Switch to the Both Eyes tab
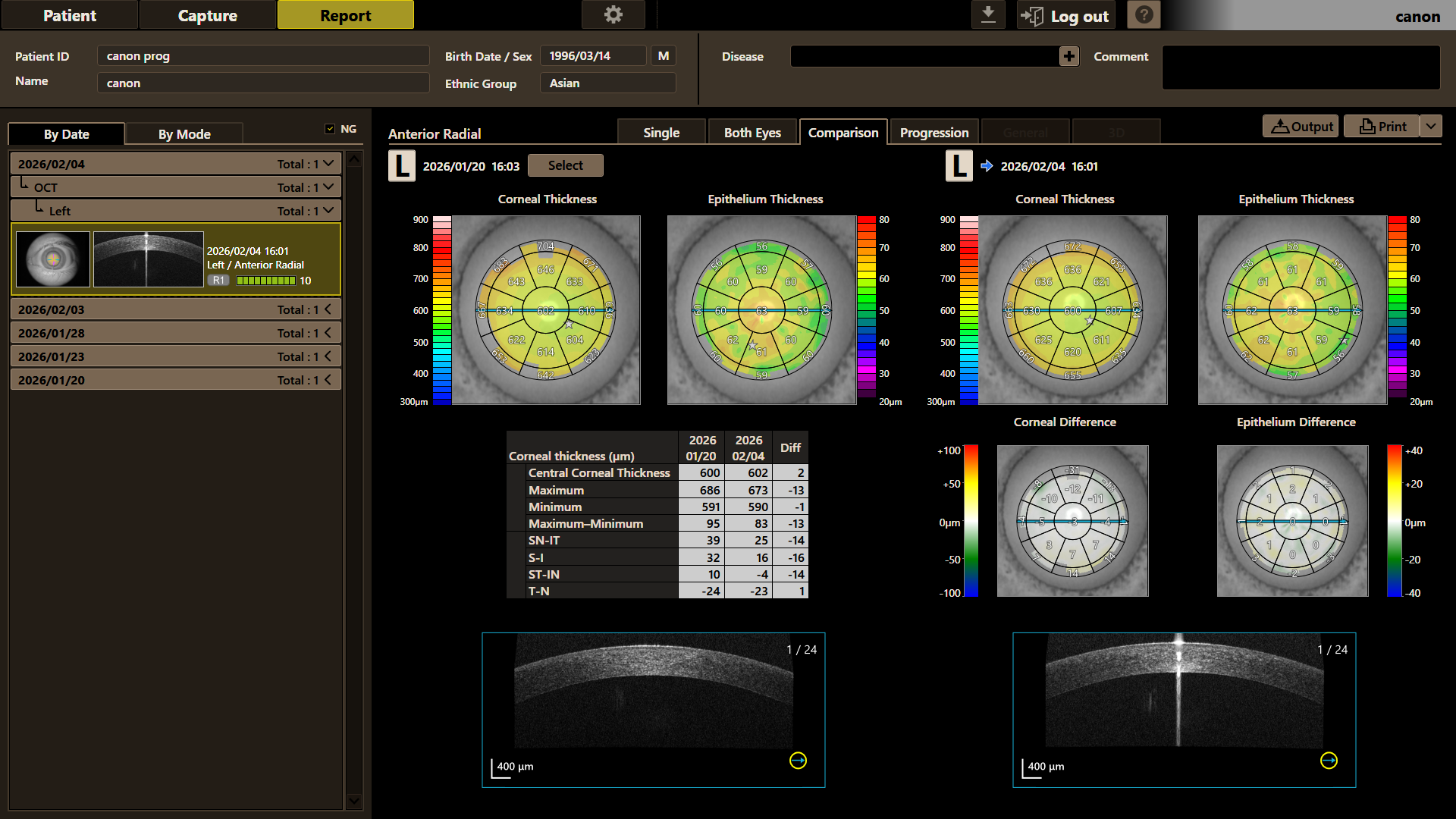The height and width of the screenshot is (819, 1456). coord(752,132)
